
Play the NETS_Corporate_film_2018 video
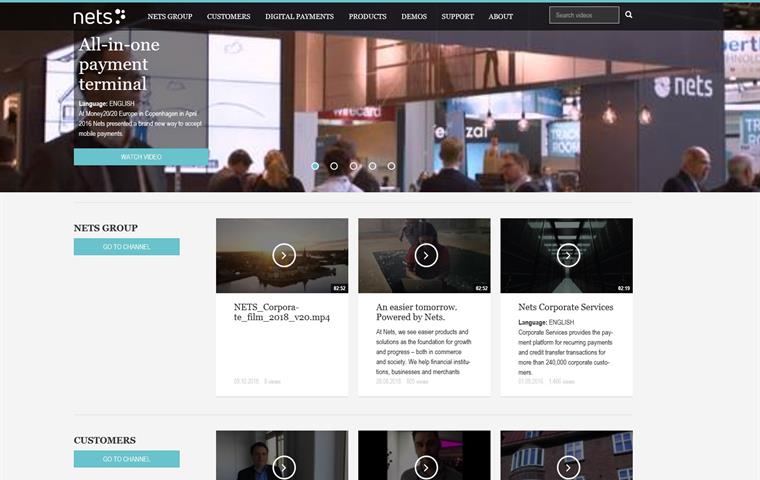[284, 256]
